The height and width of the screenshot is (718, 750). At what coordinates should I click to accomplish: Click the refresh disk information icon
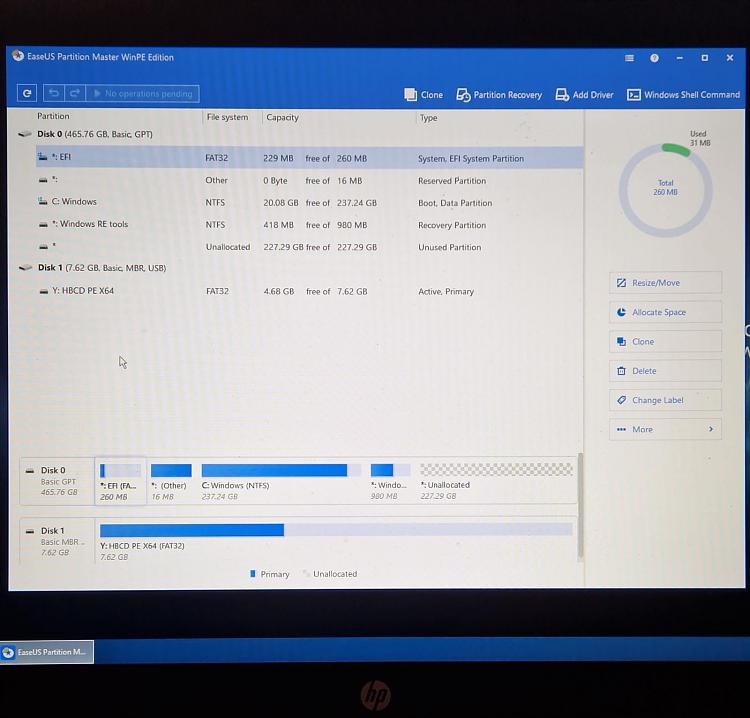[27, 93]
